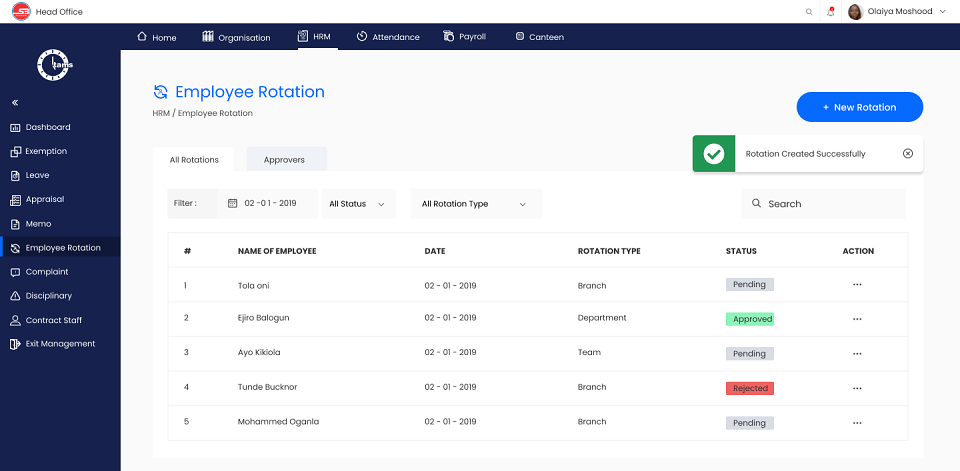Image resolution: width=960 pixels, height=471 pixels.
Task: Go to Dashboard in sidebar
Action: (x=48, y=127)
